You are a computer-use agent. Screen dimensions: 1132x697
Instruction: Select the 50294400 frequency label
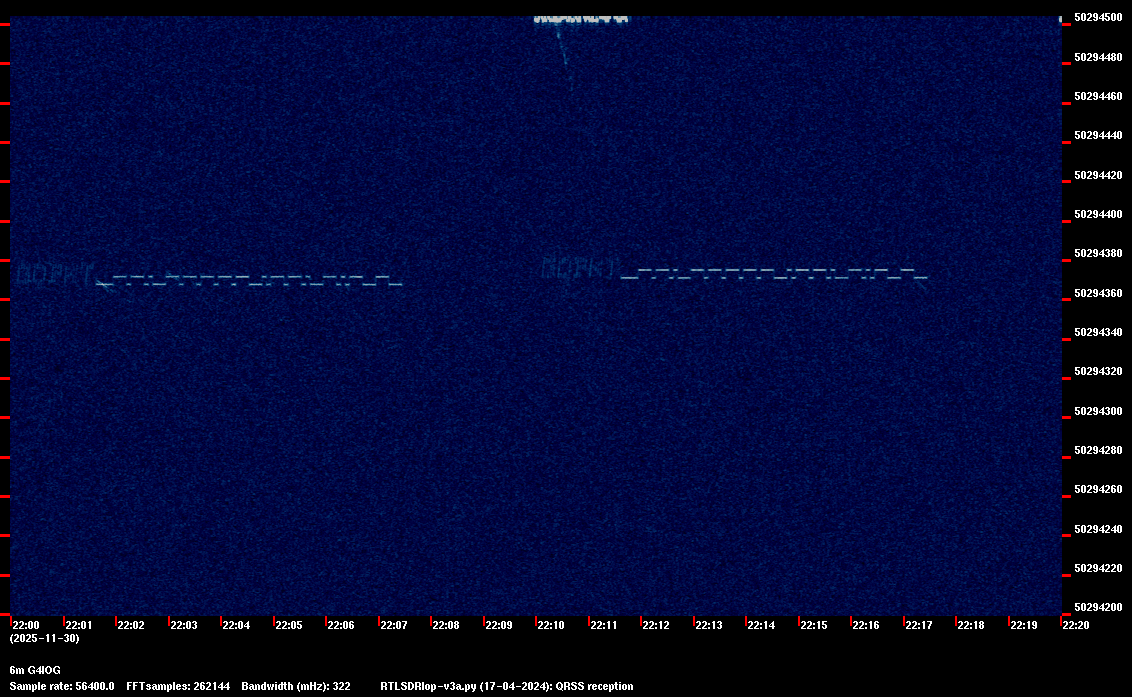click(x=1098, y=215)
